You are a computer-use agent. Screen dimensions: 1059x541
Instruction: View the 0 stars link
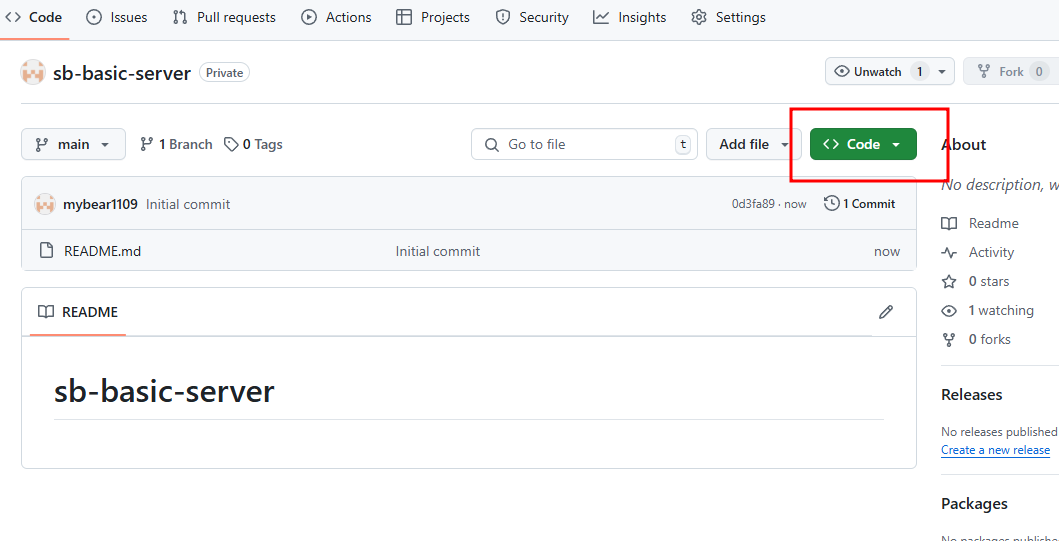coord(975,282)
